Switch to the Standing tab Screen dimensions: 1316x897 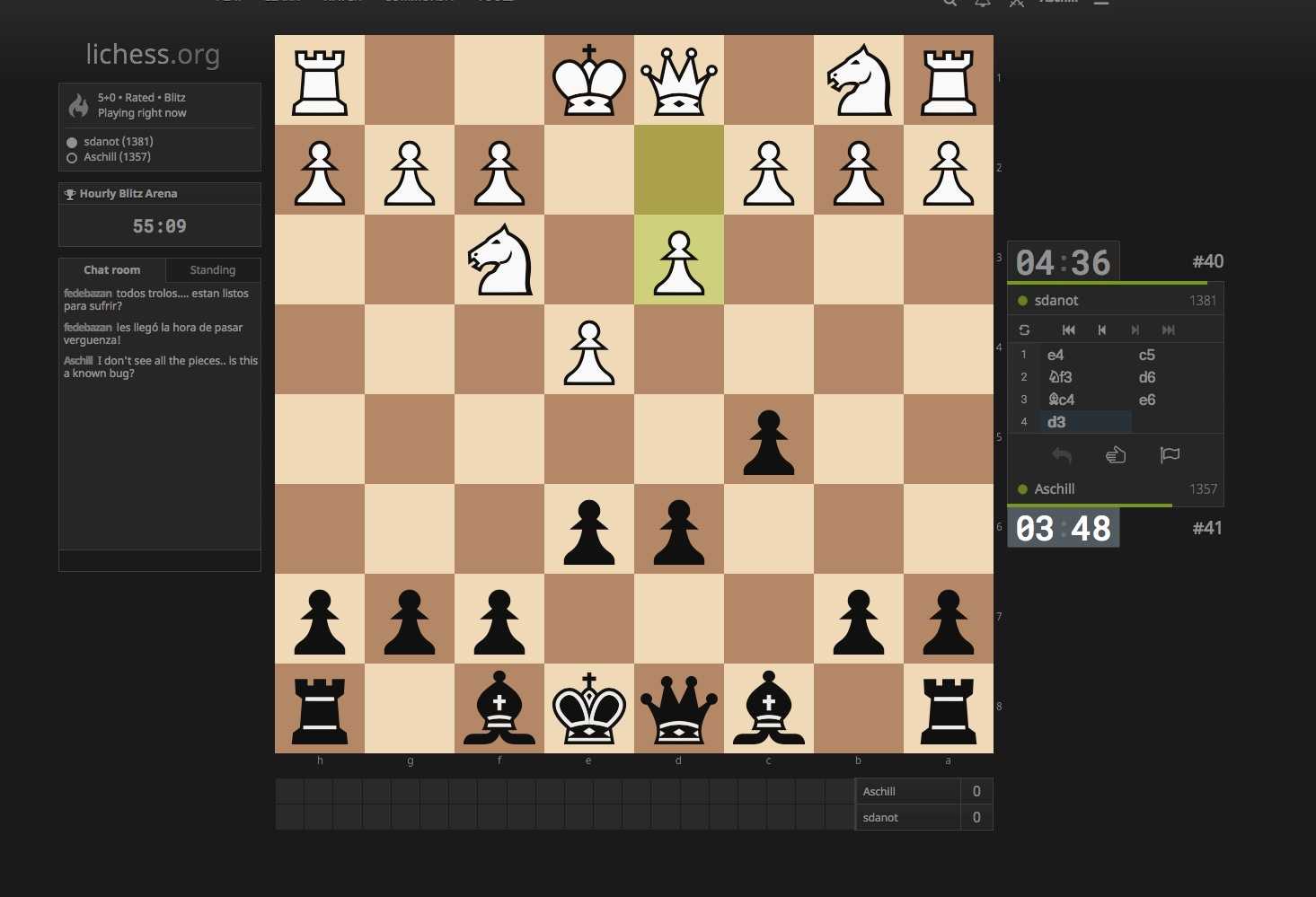tap(213, 270)
